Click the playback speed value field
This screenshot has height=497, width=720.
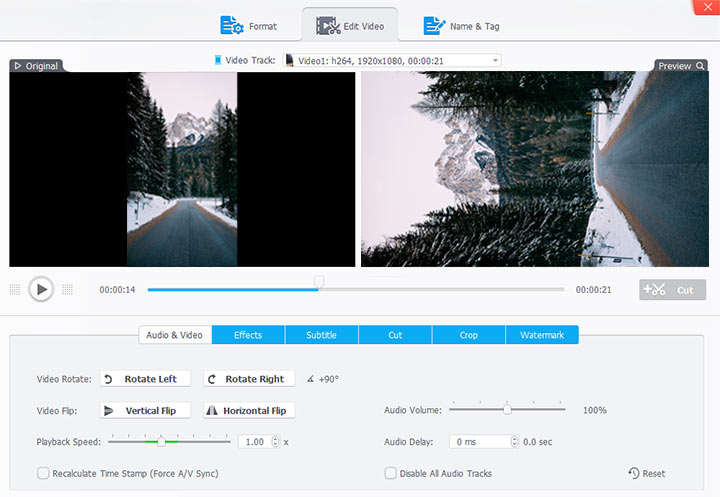pyautogui.click(x=254, y=442)
